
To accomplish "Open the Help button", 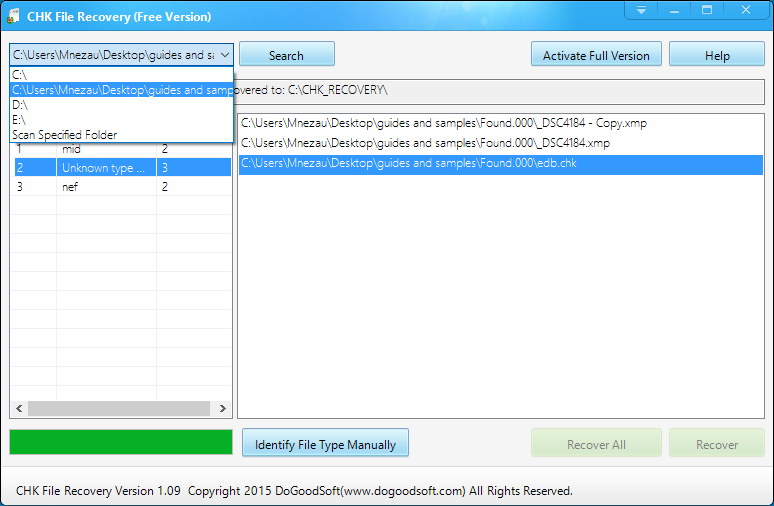I will (x=717, y=55).
